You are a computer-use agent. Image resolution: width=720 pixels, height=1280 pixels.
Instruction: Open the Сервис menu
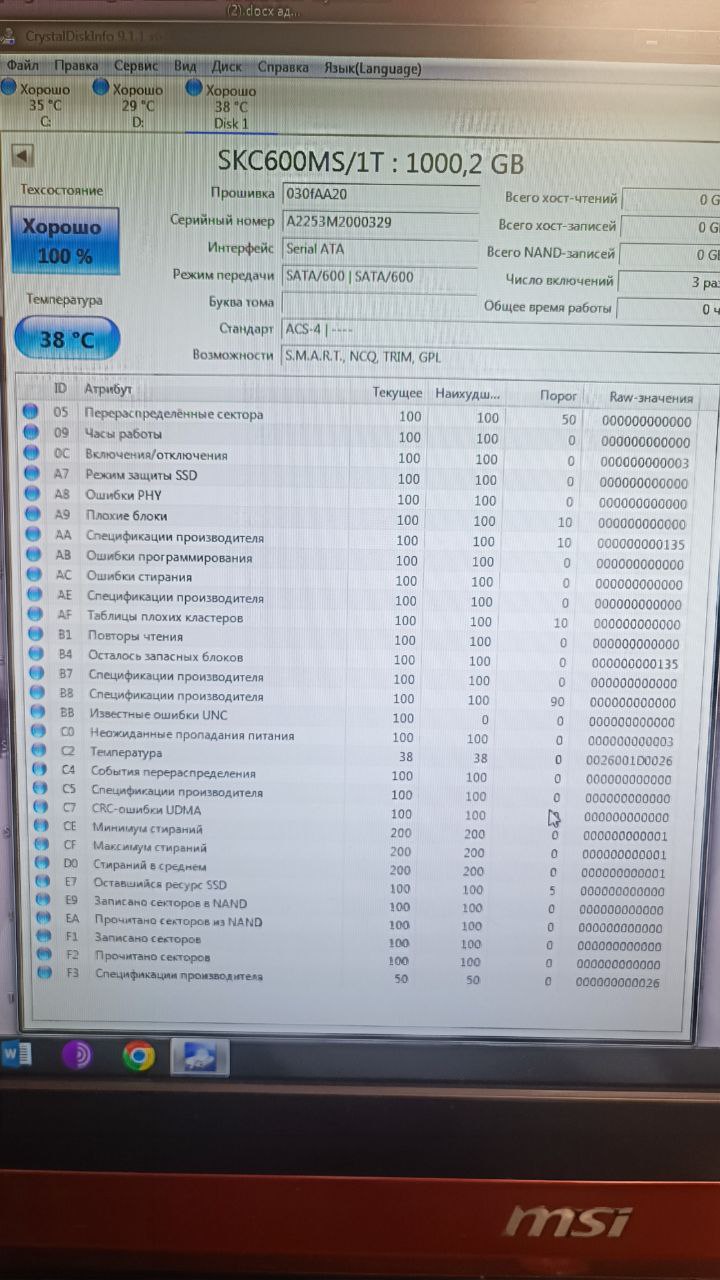136,66
